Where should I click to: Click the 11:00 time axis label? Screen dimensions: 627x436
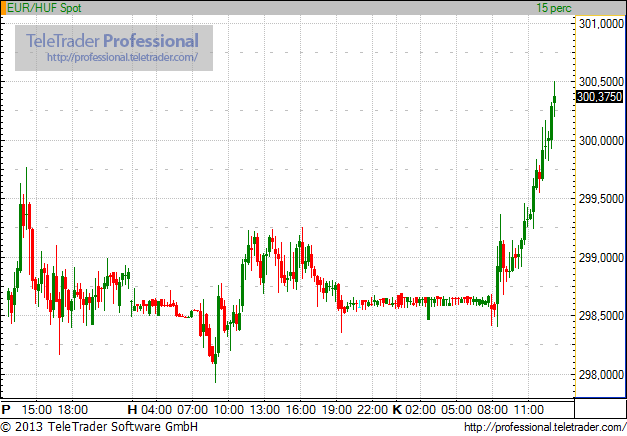pyautogui.click(x=528, y=410)
